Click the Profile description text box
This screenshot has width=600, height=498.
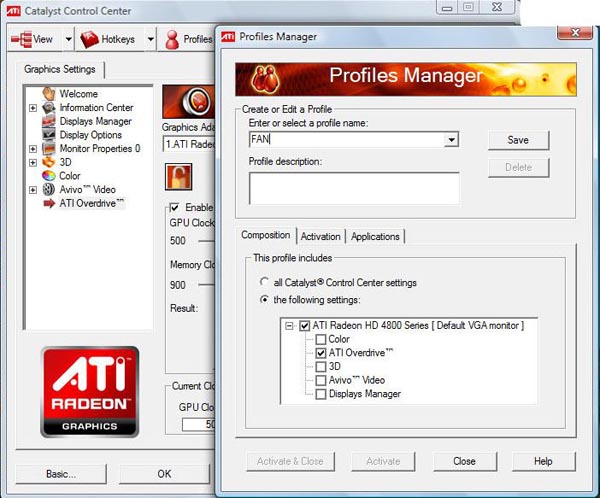click(354, 188)
